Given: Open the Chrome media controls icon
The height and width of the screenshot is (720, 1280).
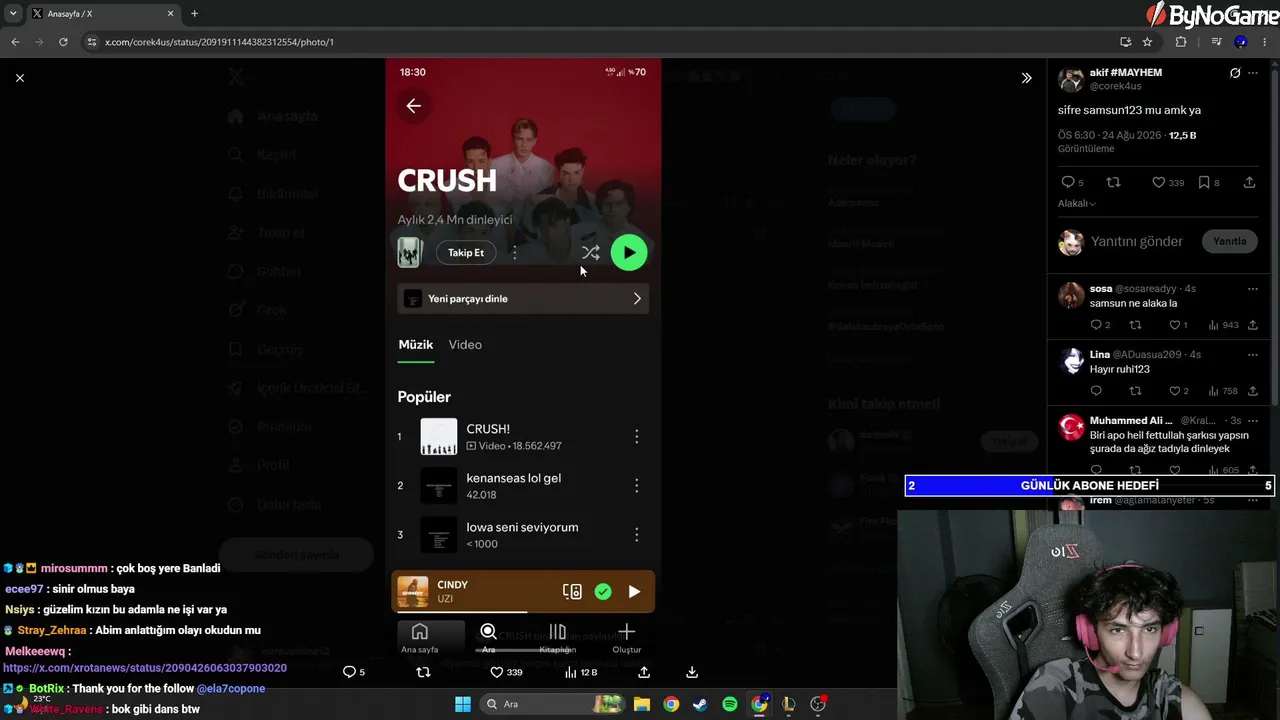Looking at the screenshot, I should (x=1216, y=42).
